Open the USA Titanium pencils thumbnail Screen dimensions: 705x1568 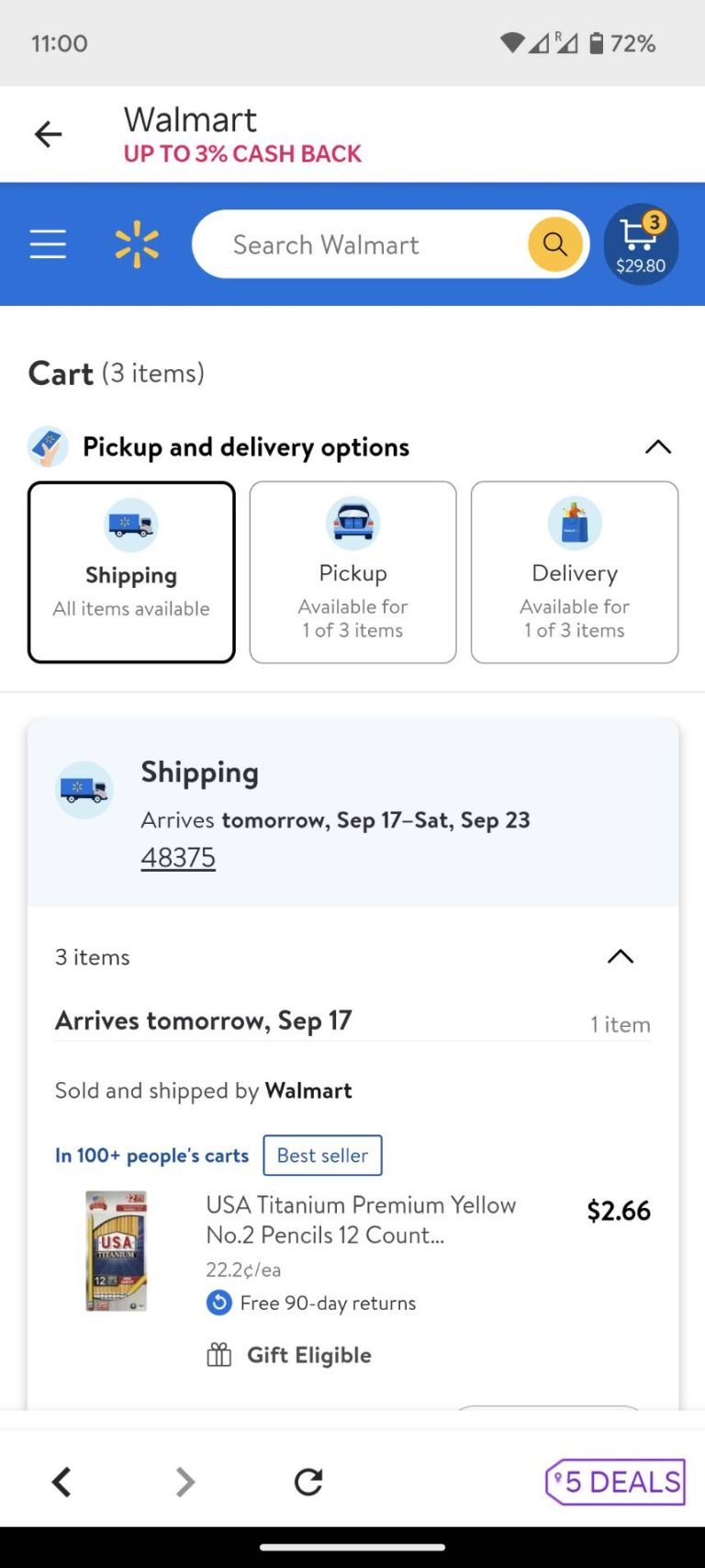point(116,1250)
